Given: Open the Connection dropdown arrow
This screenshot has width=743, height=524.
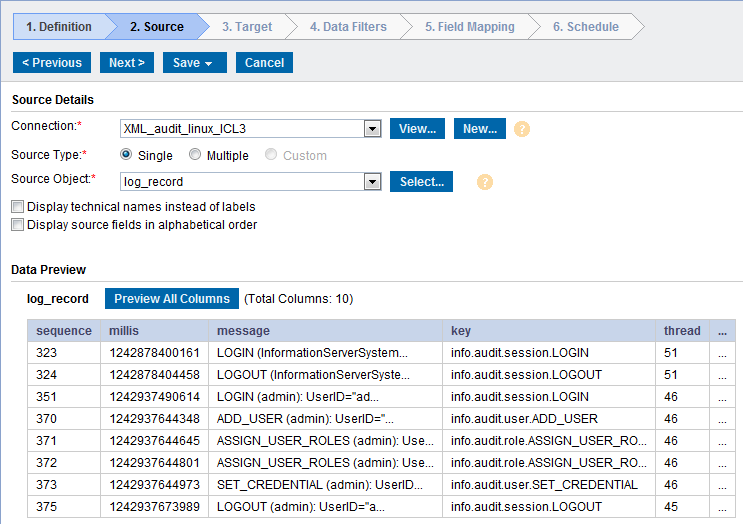Looking at the screenshot, I should [372, 129].
